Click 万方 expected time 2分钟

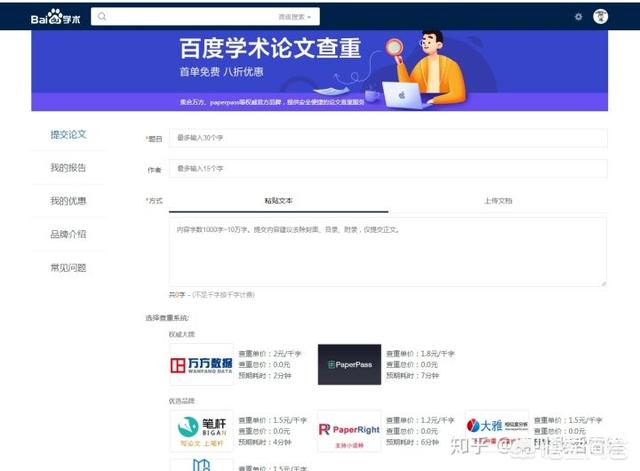[282, 375]
